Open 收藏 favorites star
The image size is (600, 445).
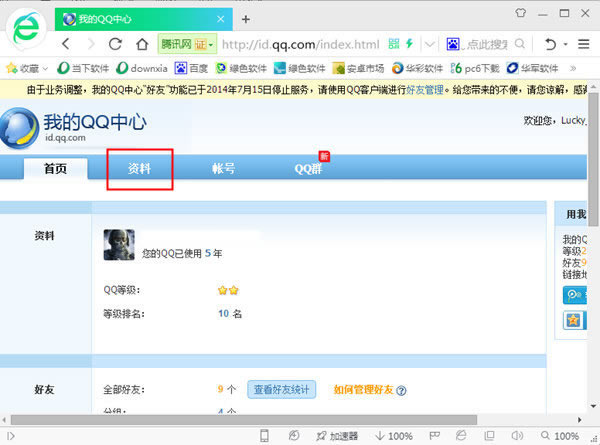tap(11, 68)
